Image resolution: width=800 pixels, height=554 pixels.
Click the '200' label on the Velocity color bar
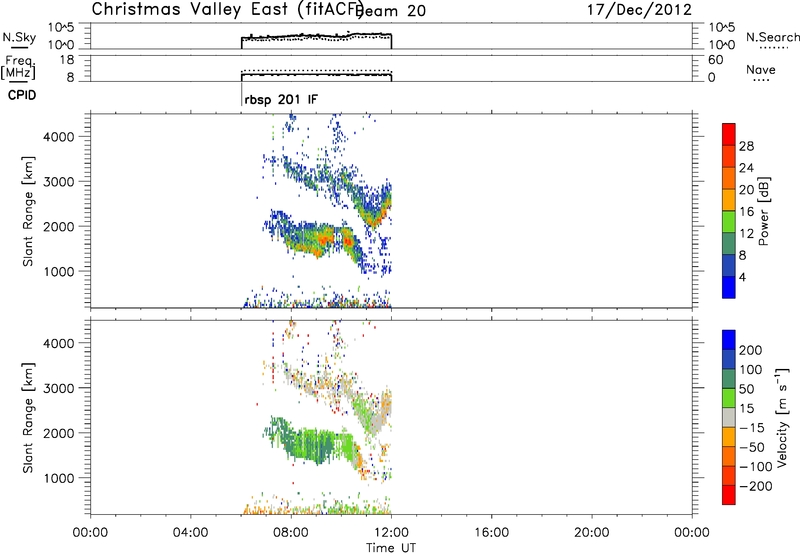pos(751,350)
